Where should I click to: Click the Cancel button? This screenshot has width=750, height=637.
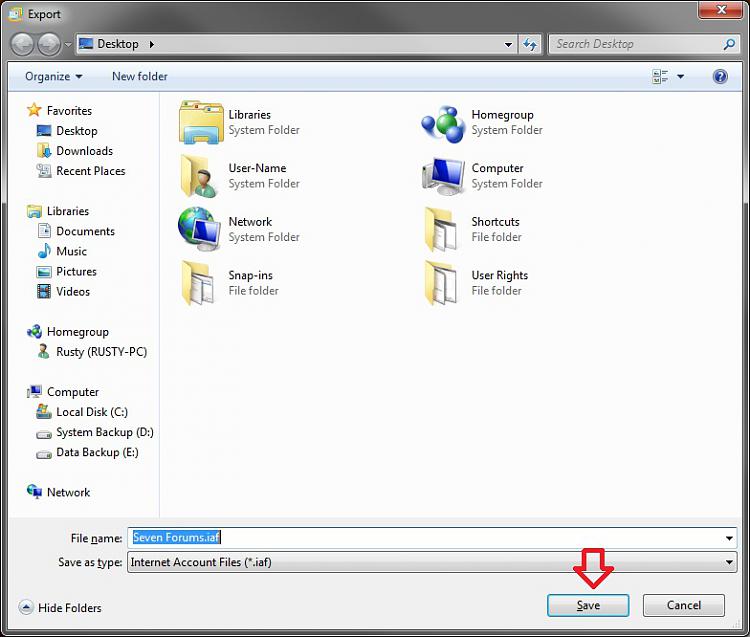pos(684,605)
